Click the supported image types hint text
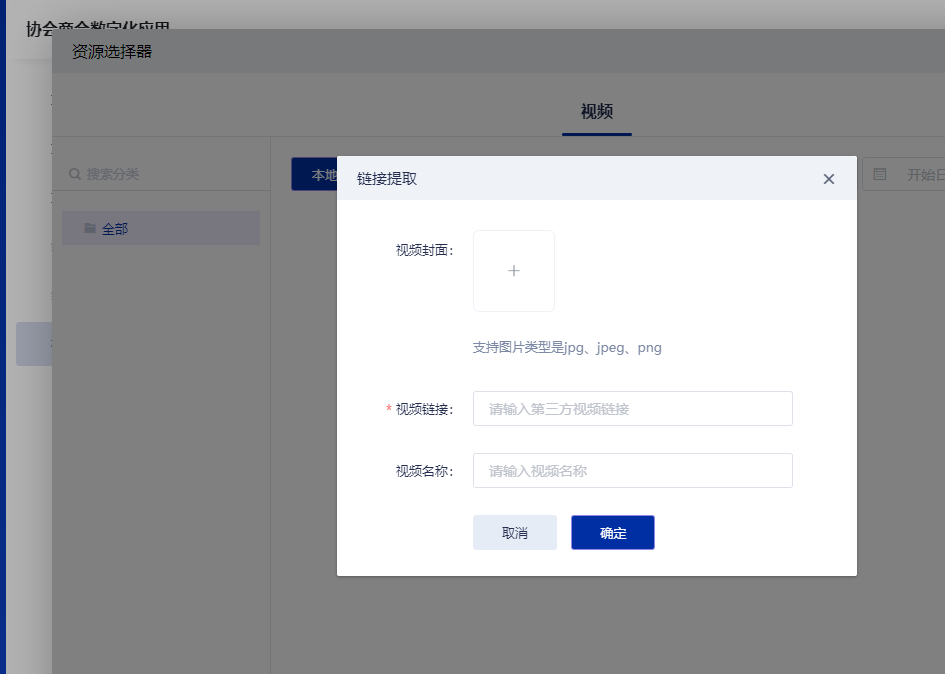The width and height of the screenshot is (945, 674). [567, 348]
